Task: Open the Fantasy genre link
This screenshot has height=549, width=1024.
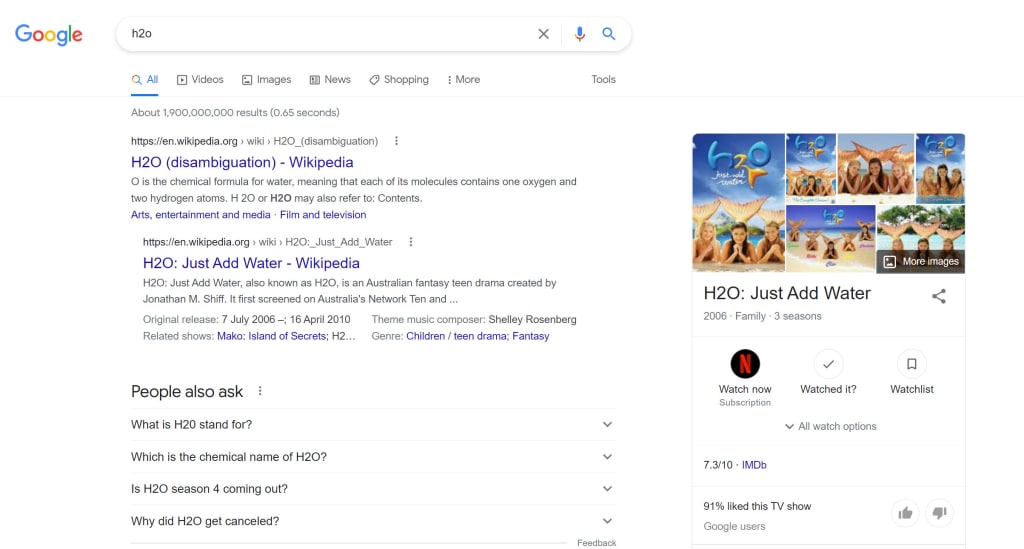Action: click(x=530, y=336)
